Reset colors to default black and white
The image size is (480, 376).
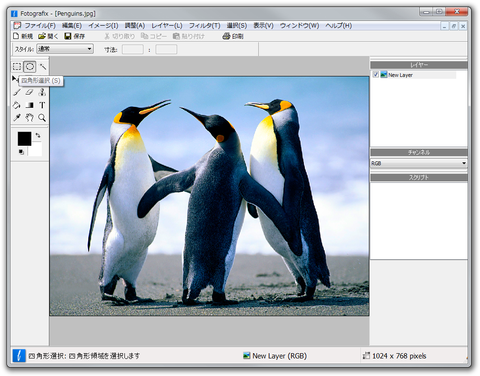(x=21, y=152)
